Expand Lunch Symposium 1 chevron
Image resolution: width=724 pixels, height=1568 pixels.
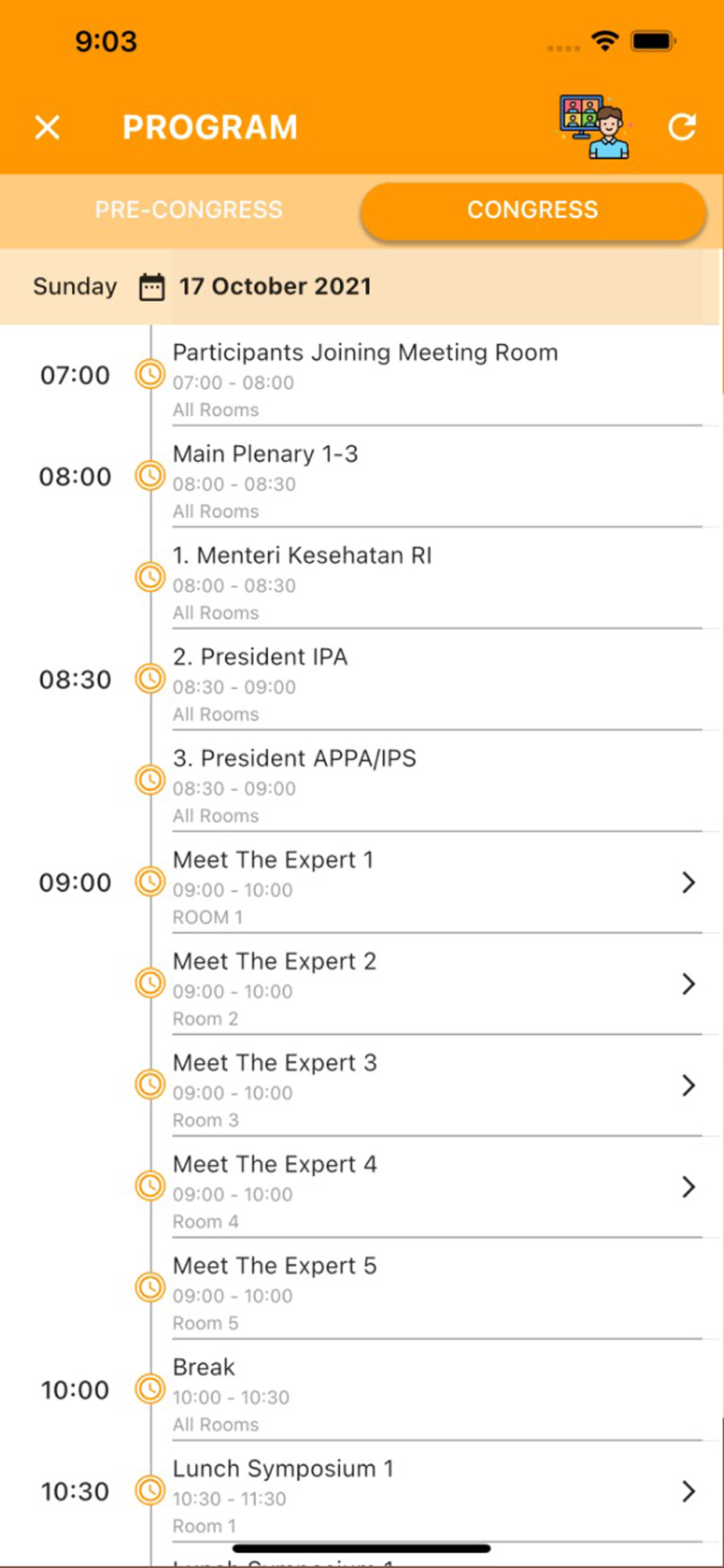[x=688, y=1491]
